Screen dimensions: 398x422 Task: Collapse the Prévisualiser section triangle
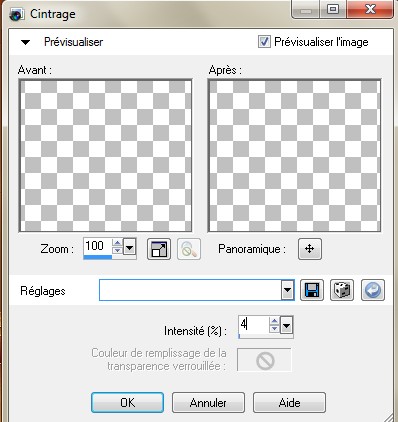[x=25, y=42]
